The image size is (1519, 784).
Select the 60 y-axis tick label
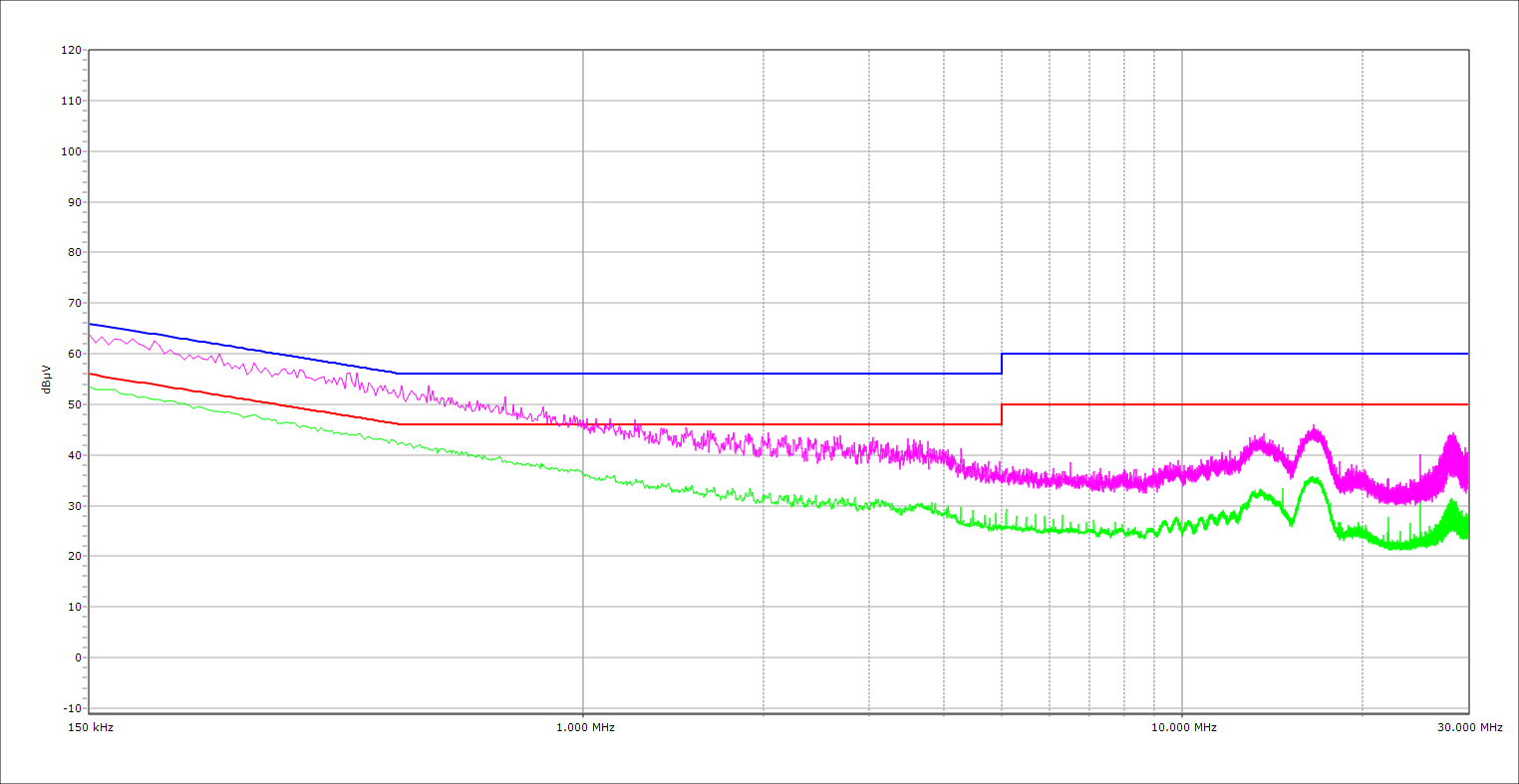point(74,354)
